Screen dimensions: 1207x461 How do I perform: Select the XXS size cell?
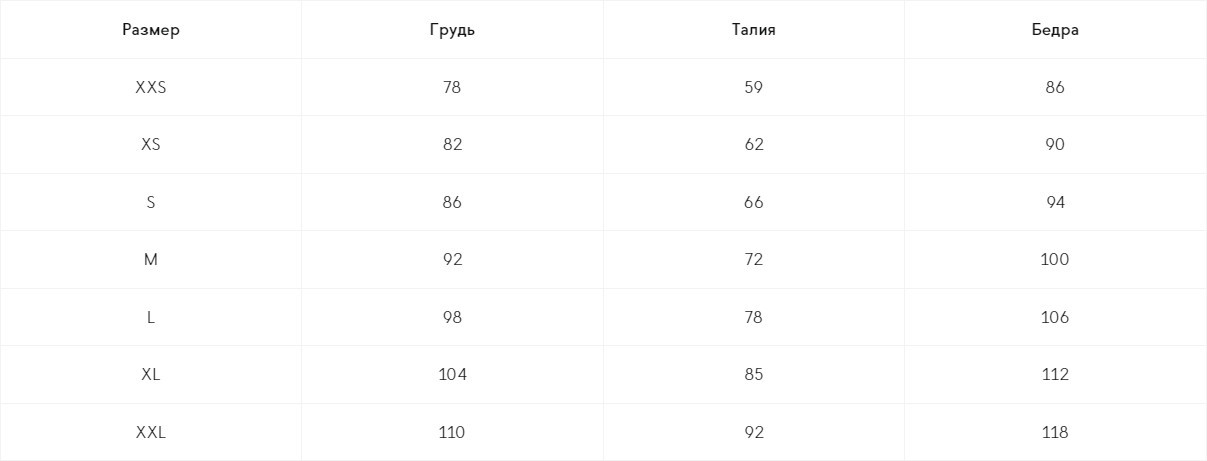[151, 87]
